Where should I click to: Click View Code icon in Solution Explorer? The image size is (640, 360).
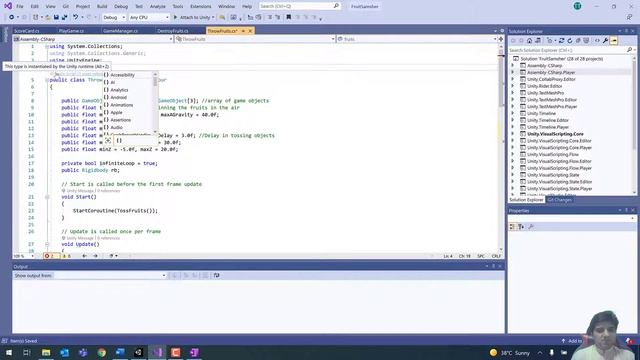pyautogui.click(x=597, y=40)
